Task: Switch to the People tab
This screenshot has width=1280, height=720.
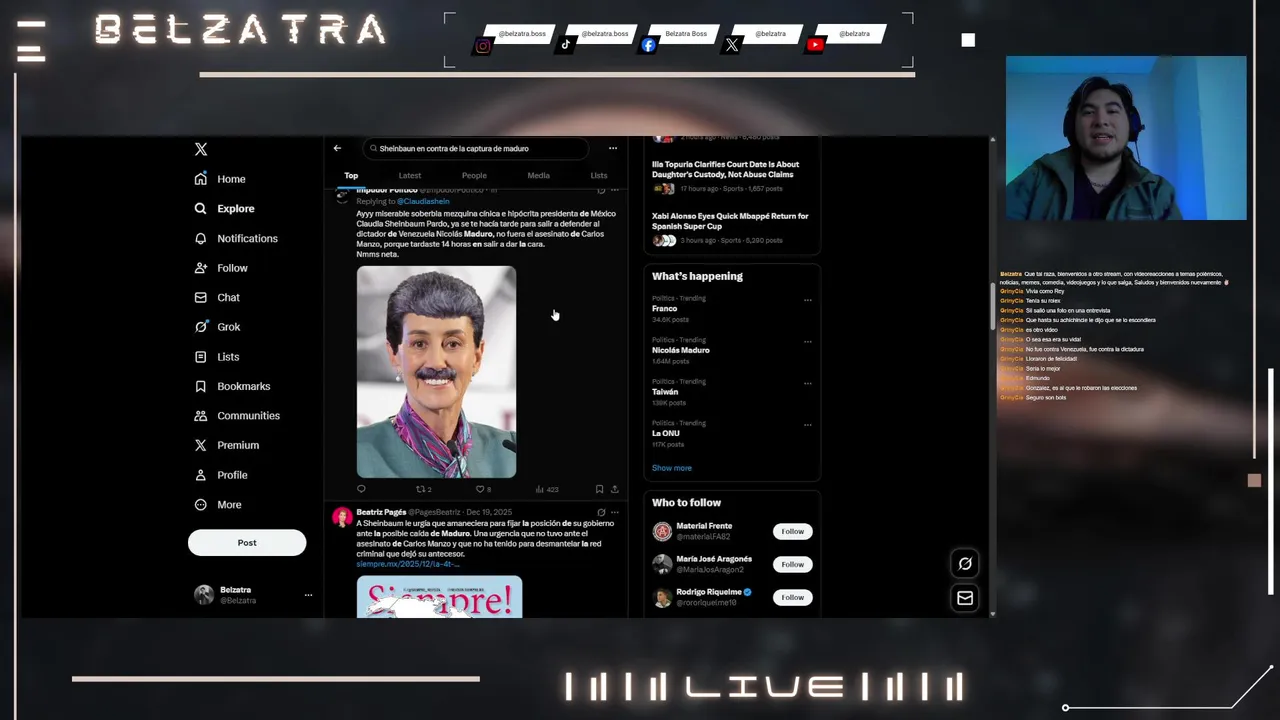Action: (x=474, y=175)
